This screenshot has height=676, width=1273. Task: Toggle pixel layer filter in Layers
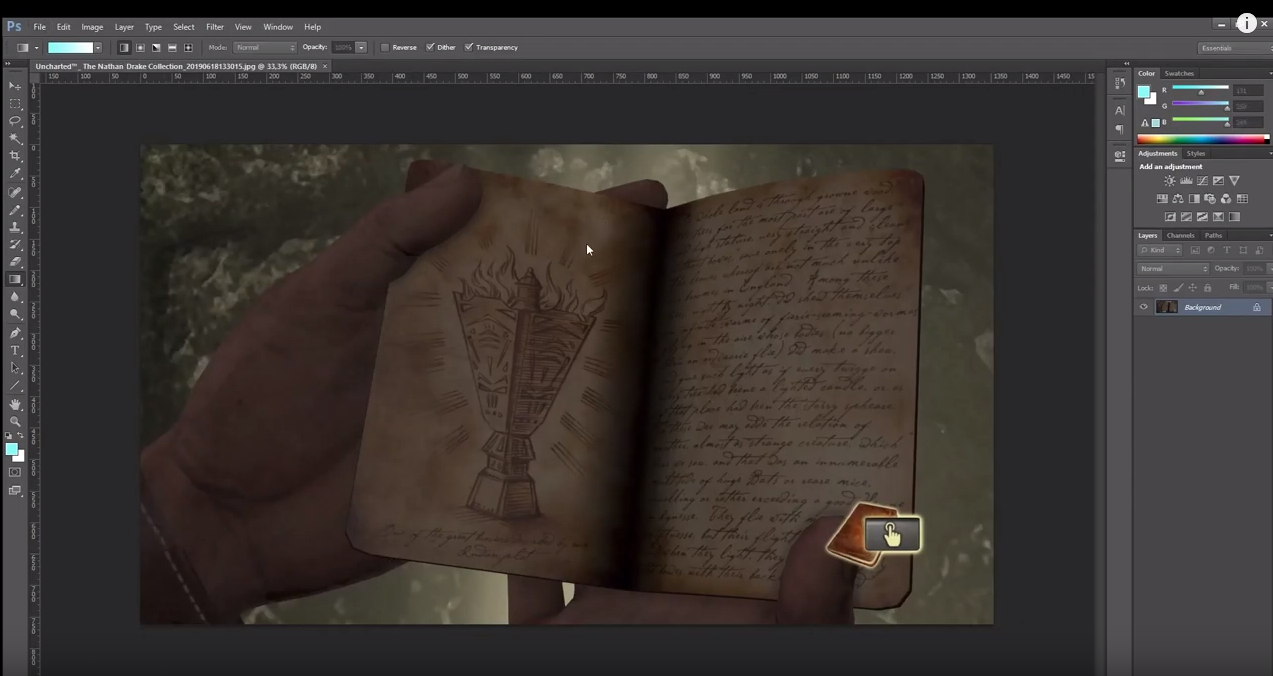pos(1195,250)
